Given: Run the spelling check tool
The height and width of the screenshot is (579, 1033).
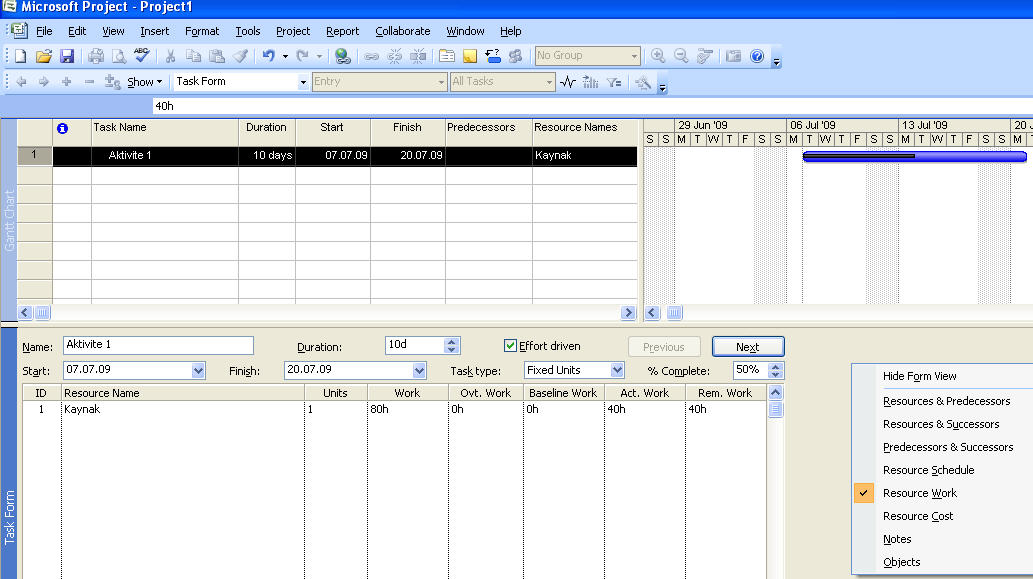Looking at the screenshot, I should coord(142,56).
